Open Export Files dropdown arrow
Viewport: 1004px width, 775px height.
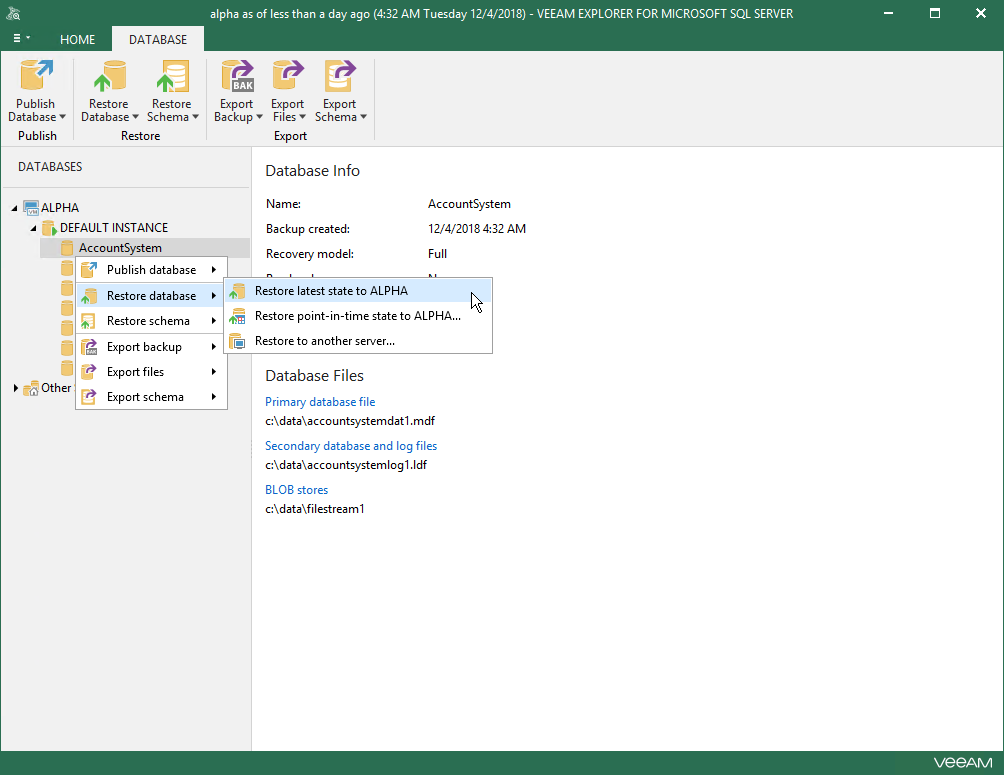302,117
